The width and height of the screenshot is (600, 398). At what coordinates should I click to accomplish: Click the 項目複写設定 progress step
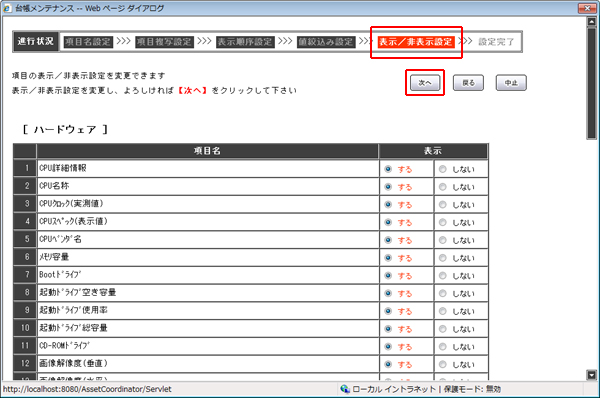coord(165,42)
